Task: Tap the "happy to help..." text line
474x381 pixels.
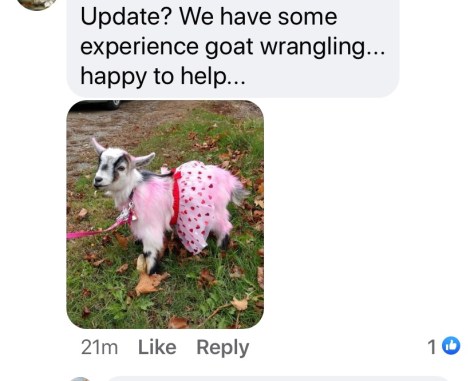Action: pyautogui.click(x=163, y=76)
